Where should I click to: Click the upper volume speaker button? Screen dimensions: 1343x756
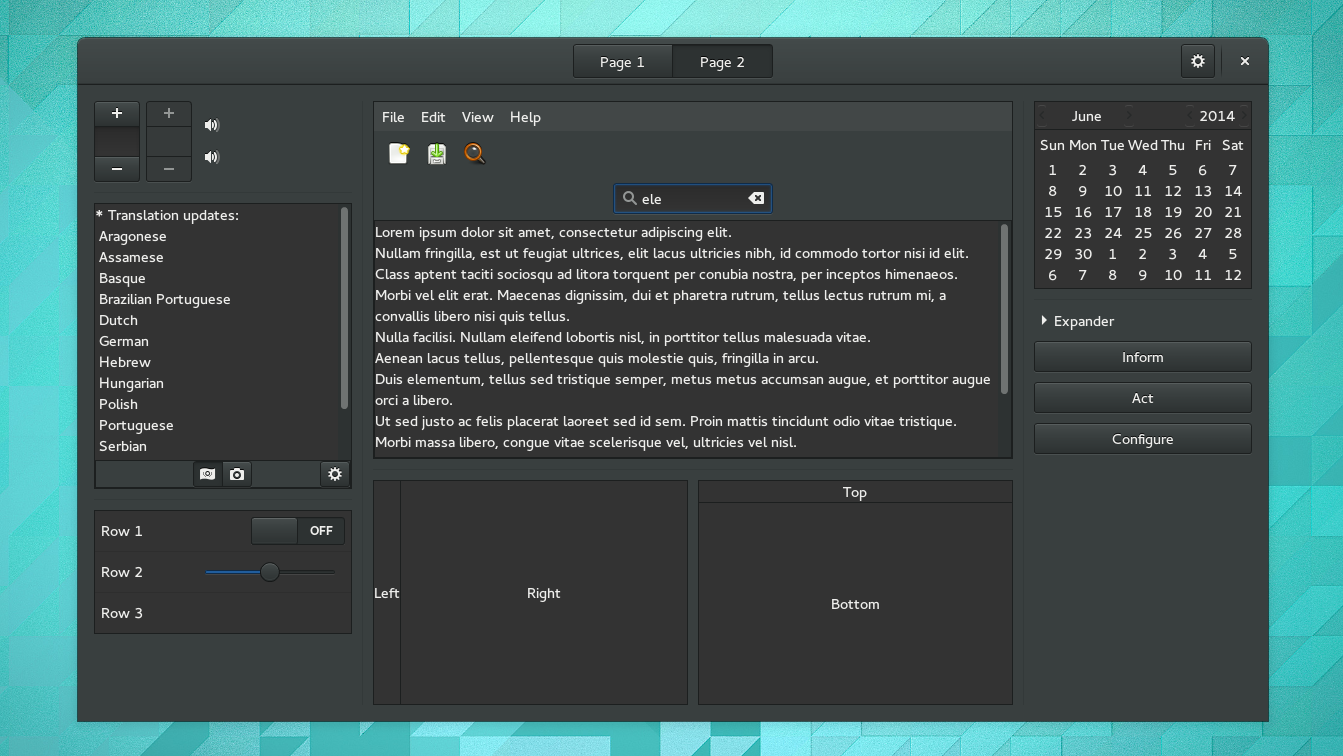point(211,125)
